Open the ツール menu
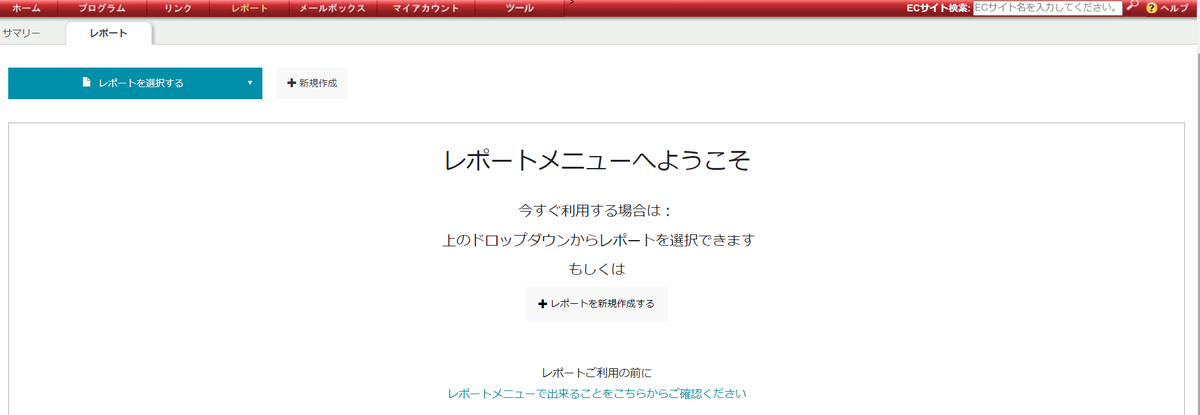1200x415 pixels. point(520,8)
